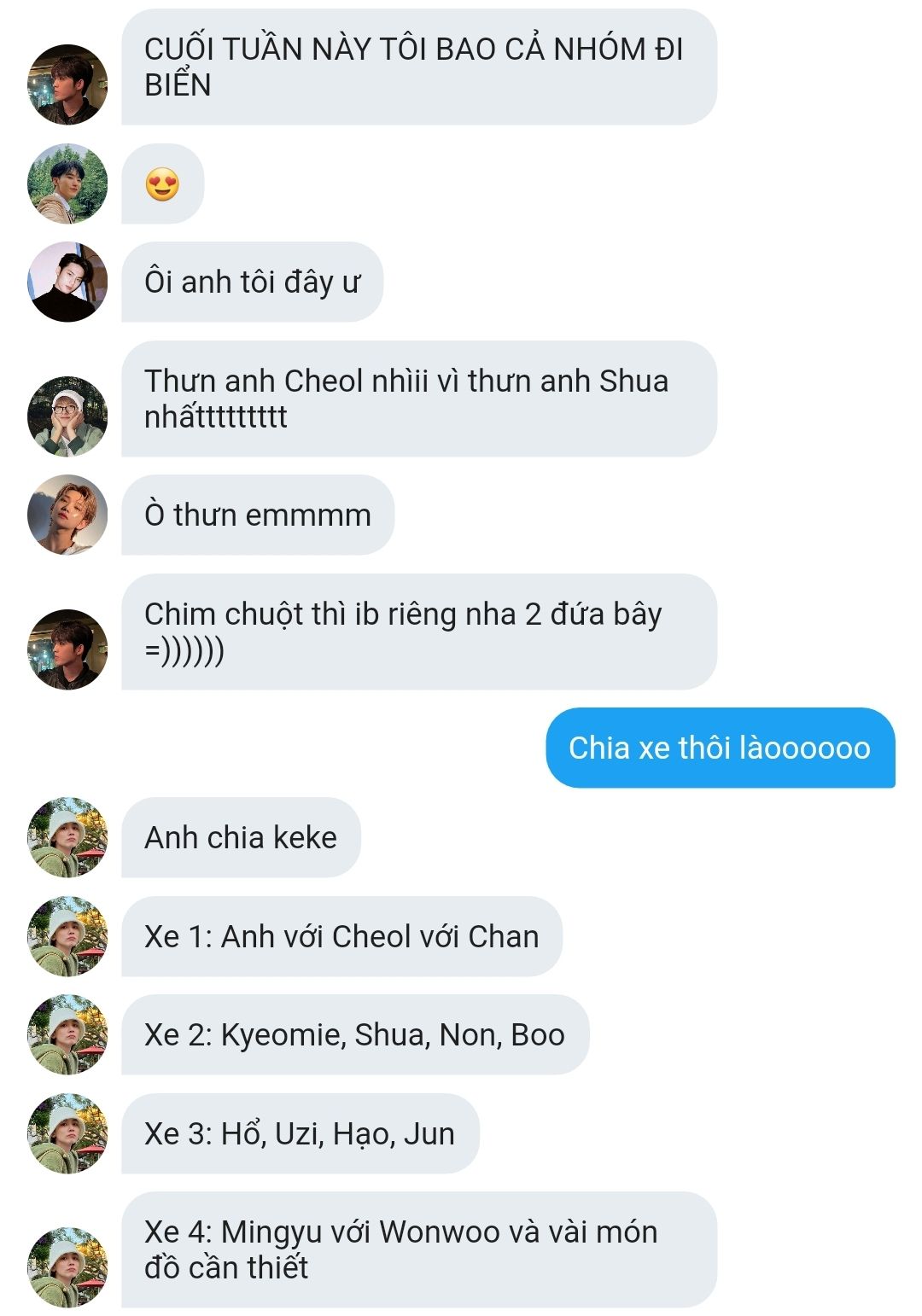Viewport: 922px width, 1316px height.
Task: Select message 'CUỐI TUẦN NÀY TÔI BAO CẢ NHÓM'
Action: [x=419, y=67]
